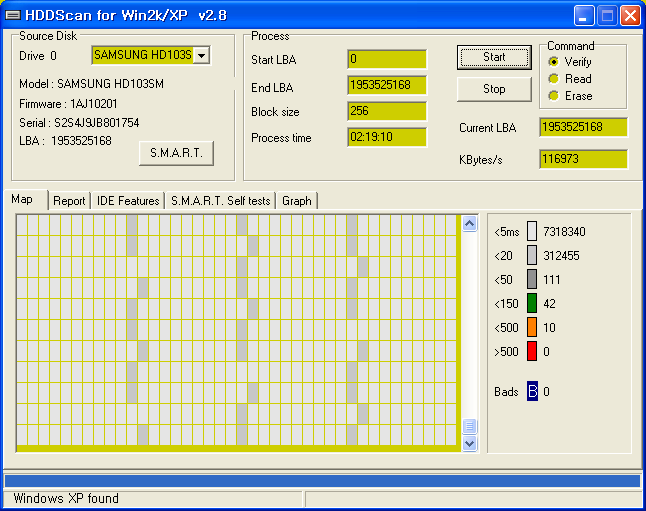The height and width of the screenshot is (511, 646).
Task: Click the blue Bads 'B' legend icon
Action: point(532,391)
